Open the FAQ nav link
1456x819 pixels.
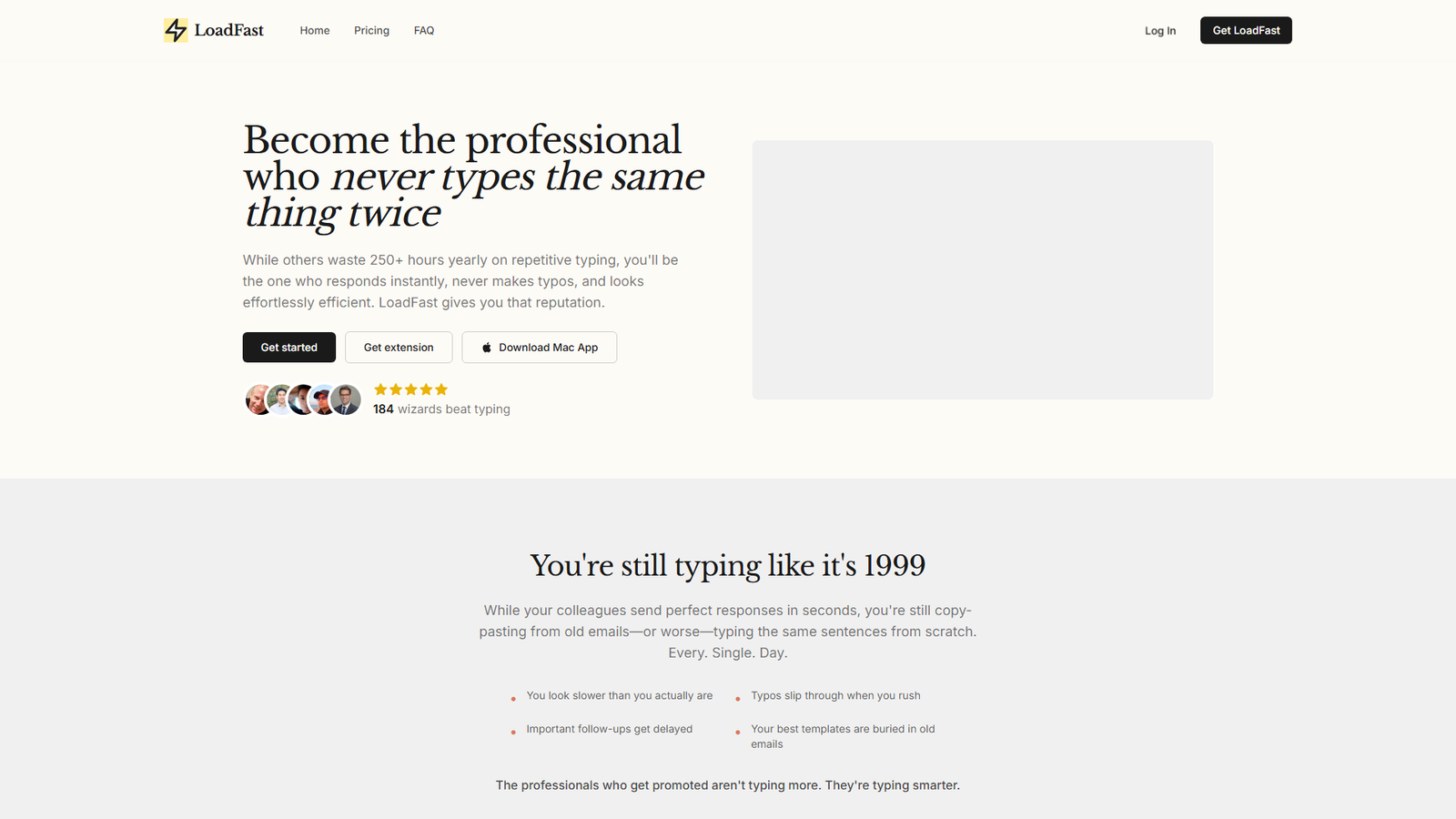pos(424,31)
